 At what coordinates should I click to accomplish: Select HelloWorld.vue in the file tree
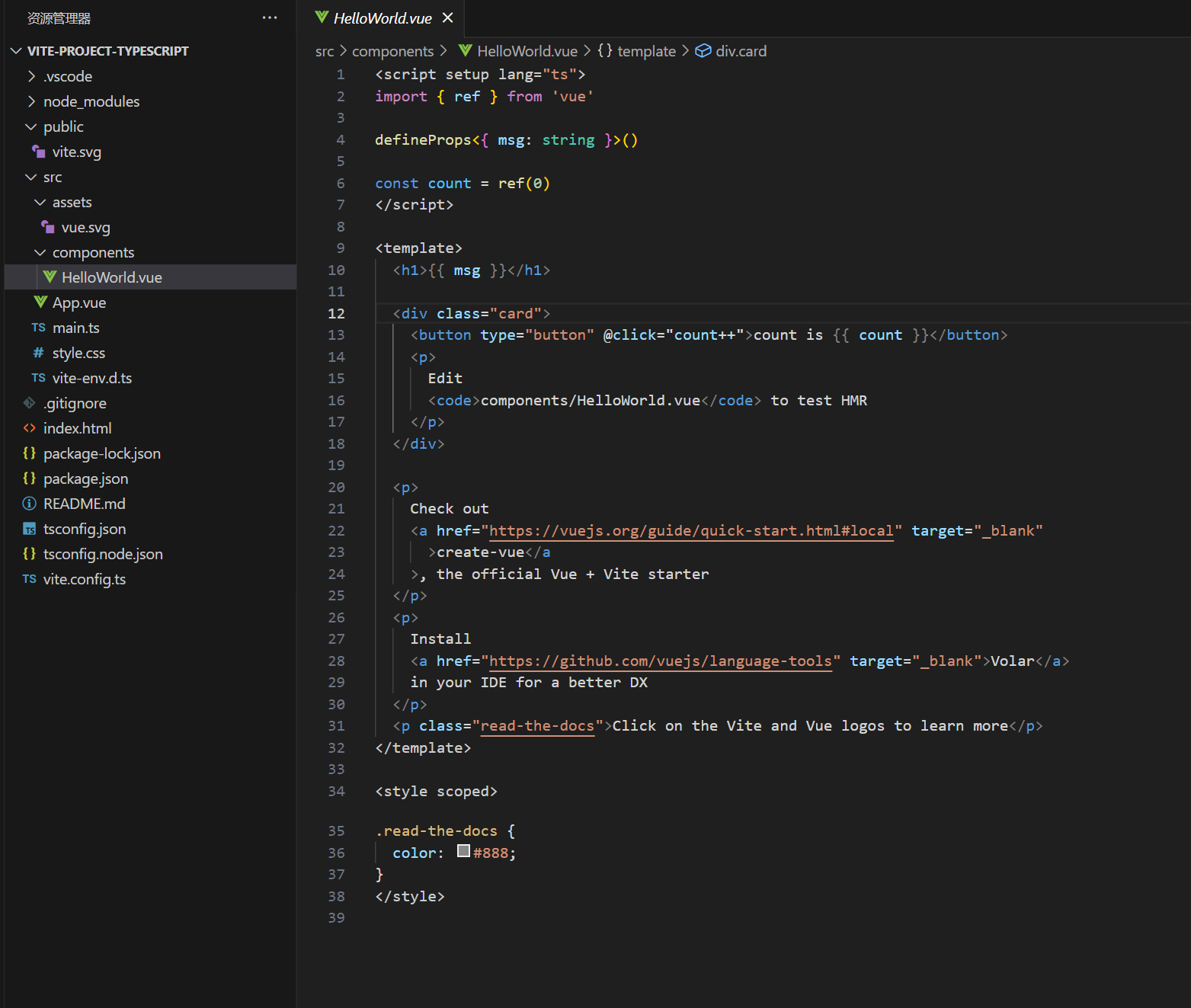[150, 277]
